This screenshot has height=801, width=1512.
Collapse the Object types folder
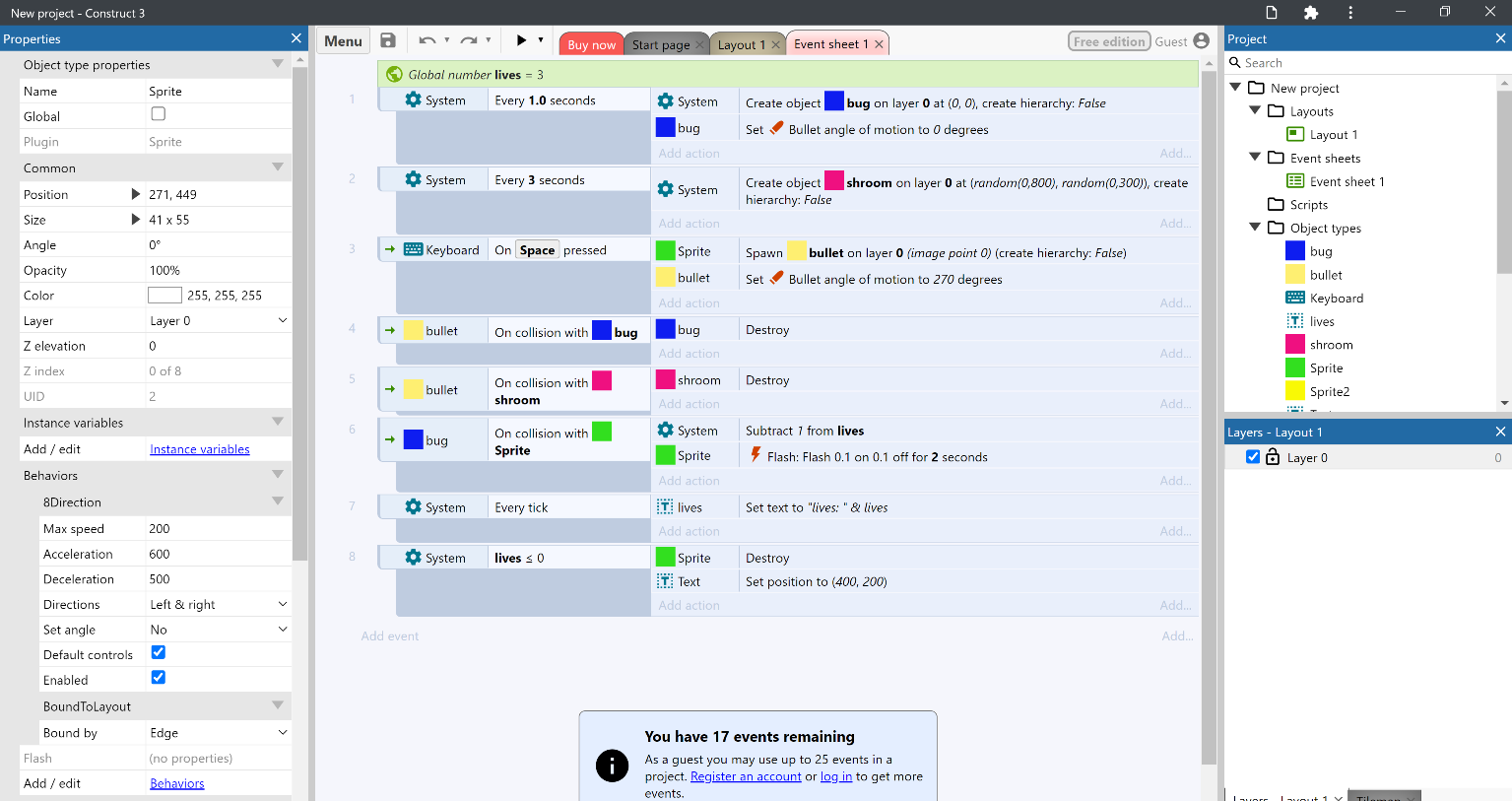[1255, 228]
